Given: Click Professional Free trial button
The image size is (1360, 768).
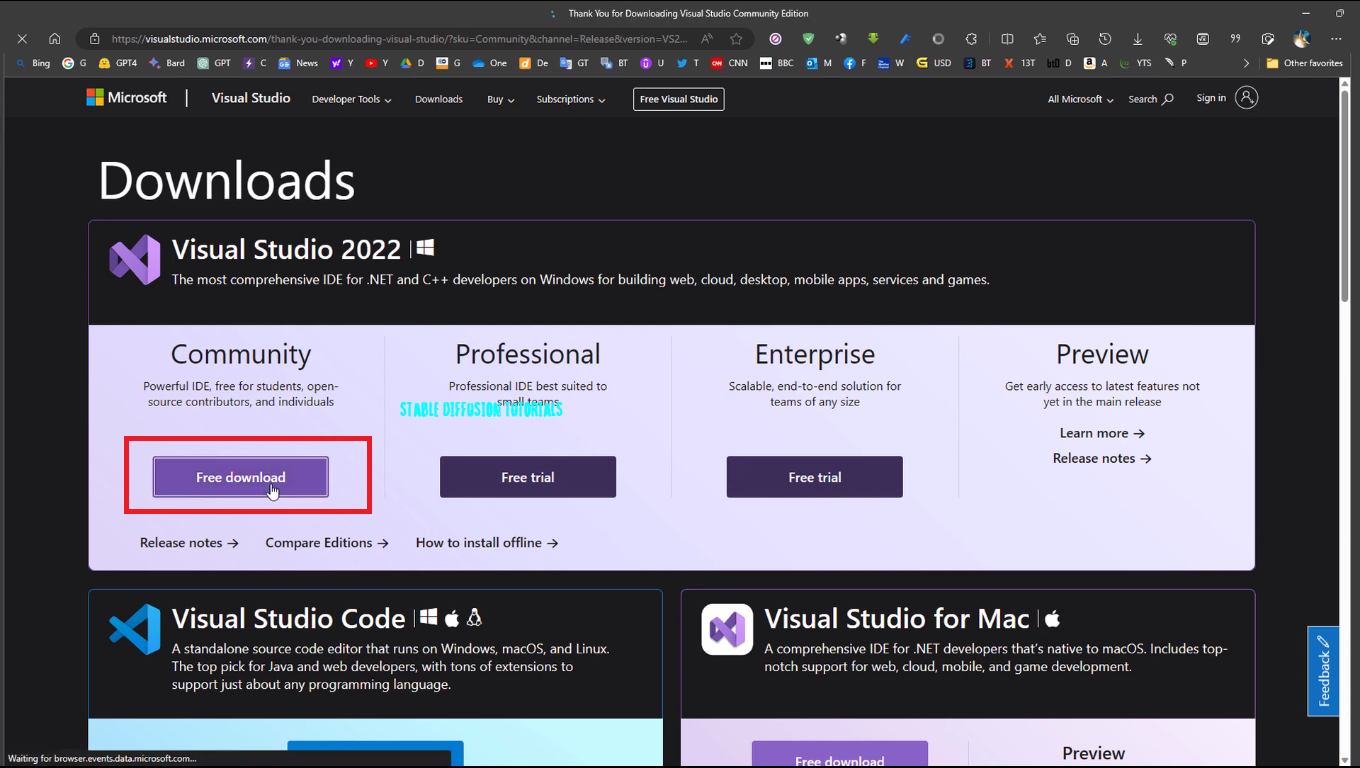Looking at the screenshot, I should [528, 477].
